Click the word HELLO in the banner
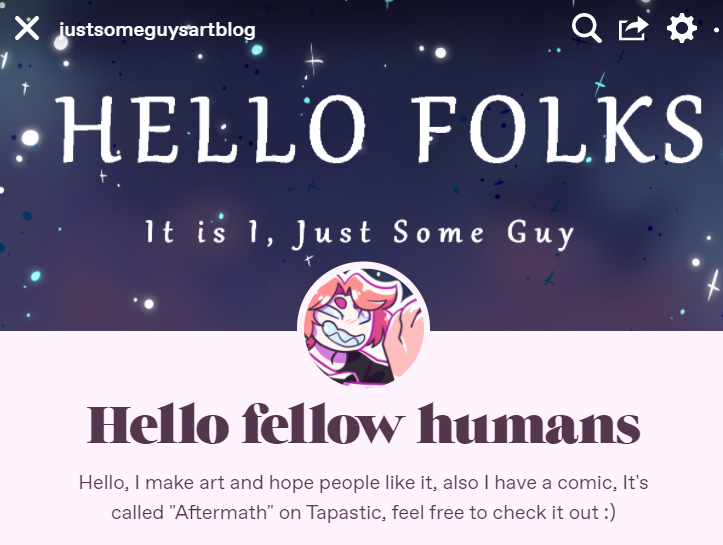The height and width of the screenshot is (545, 723). 211,130
